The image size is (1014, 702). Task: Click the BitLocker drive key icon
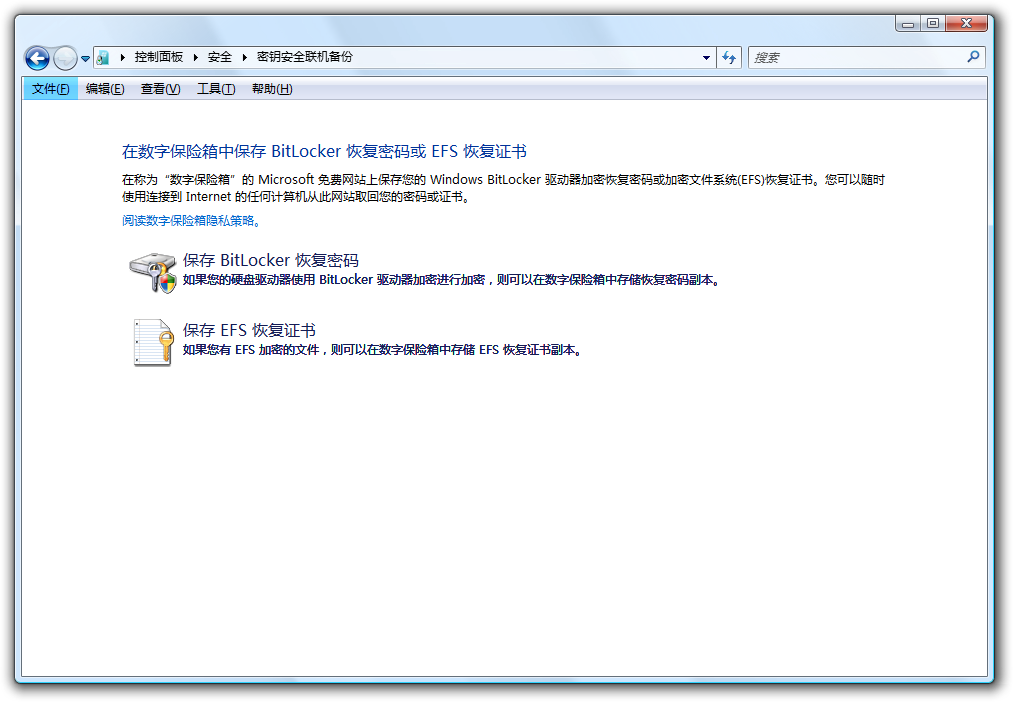153,273
